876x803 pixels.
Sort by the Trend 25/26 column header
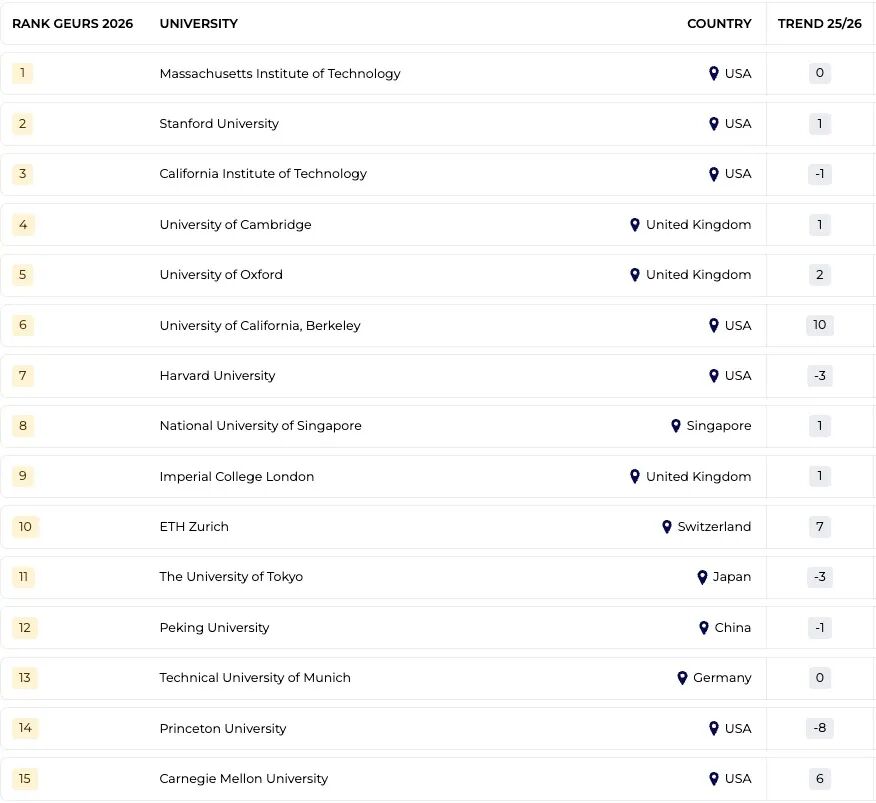[819, 24]
